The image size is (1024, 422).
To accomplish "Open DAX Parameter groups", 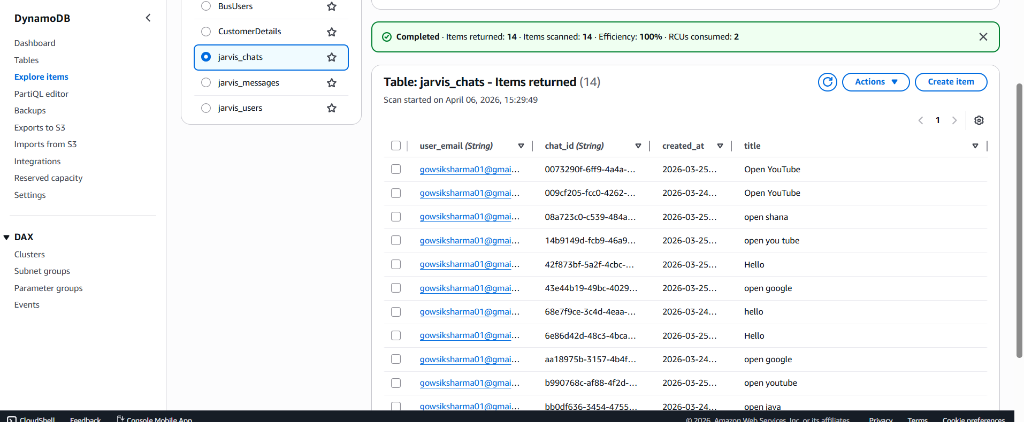I will (48, 288).
